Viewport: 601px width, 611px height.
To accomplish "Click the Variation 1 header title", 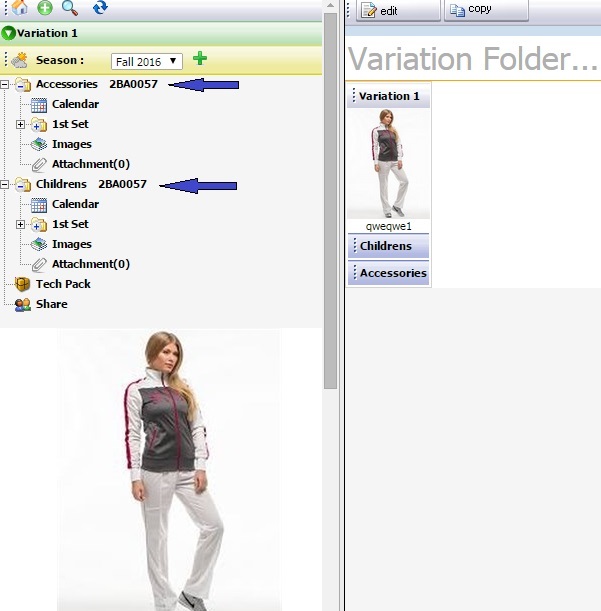I will pyautogui.click(x=47, y=33).
